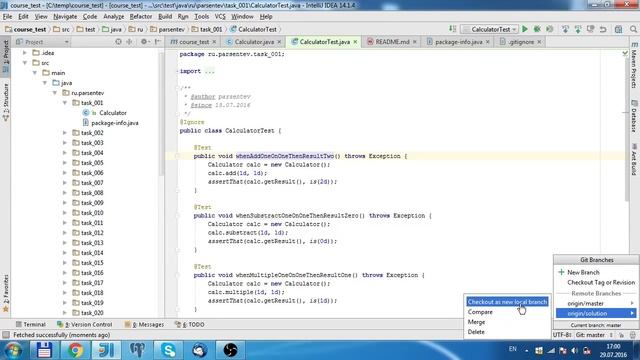Open Skype from the taskbar

pos(168,350)
